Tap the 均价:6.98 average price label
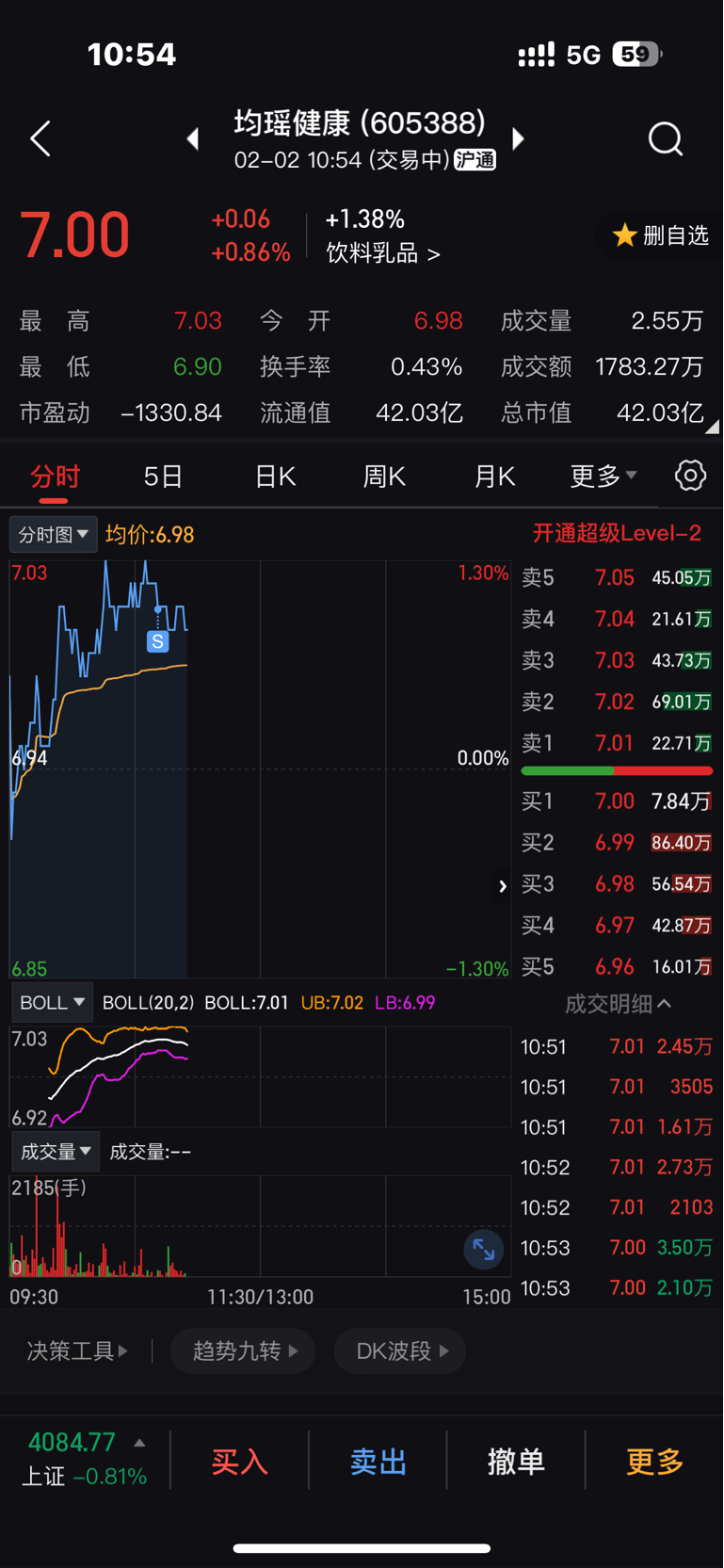 click(150, 535)
